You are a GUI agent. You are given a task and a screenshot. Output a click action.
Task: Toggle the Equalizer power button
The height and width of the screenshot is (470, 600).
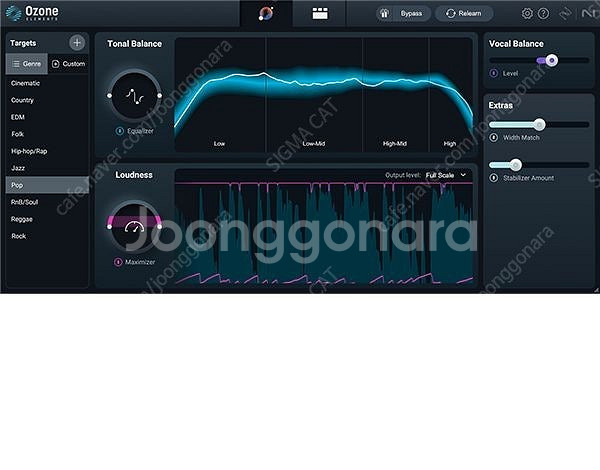(x=119, y=131)
